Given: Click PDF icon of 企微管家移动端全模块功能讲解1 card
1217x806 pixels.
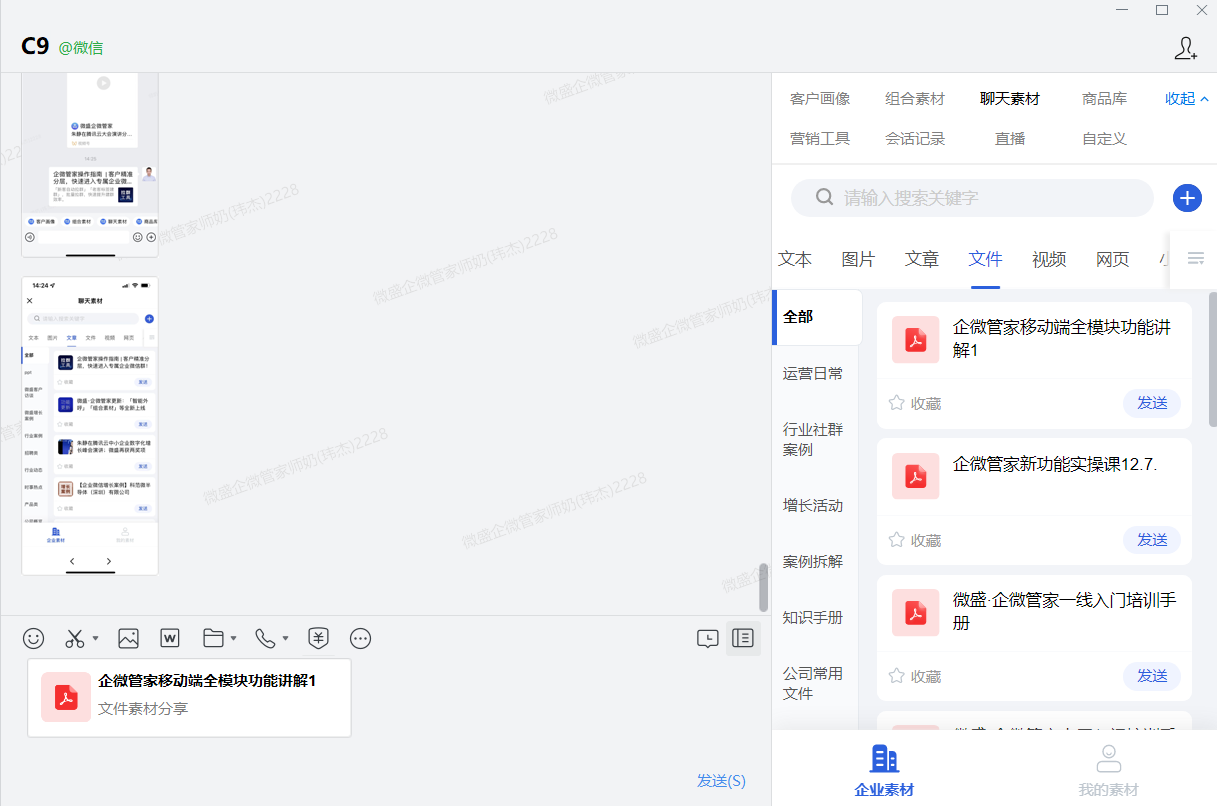Looking at the screenshot, I should pos(916,340).
